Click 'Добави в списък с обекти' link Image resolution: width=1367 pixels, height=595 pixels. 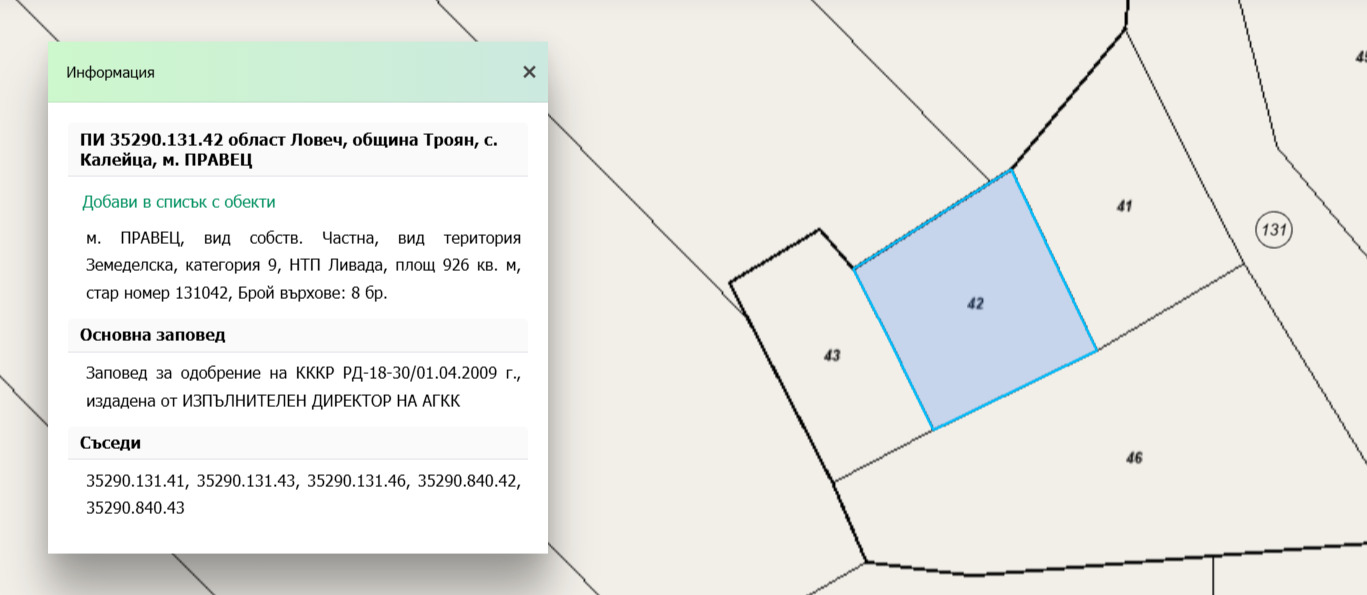pyautogui.click(x=178, y=202)
